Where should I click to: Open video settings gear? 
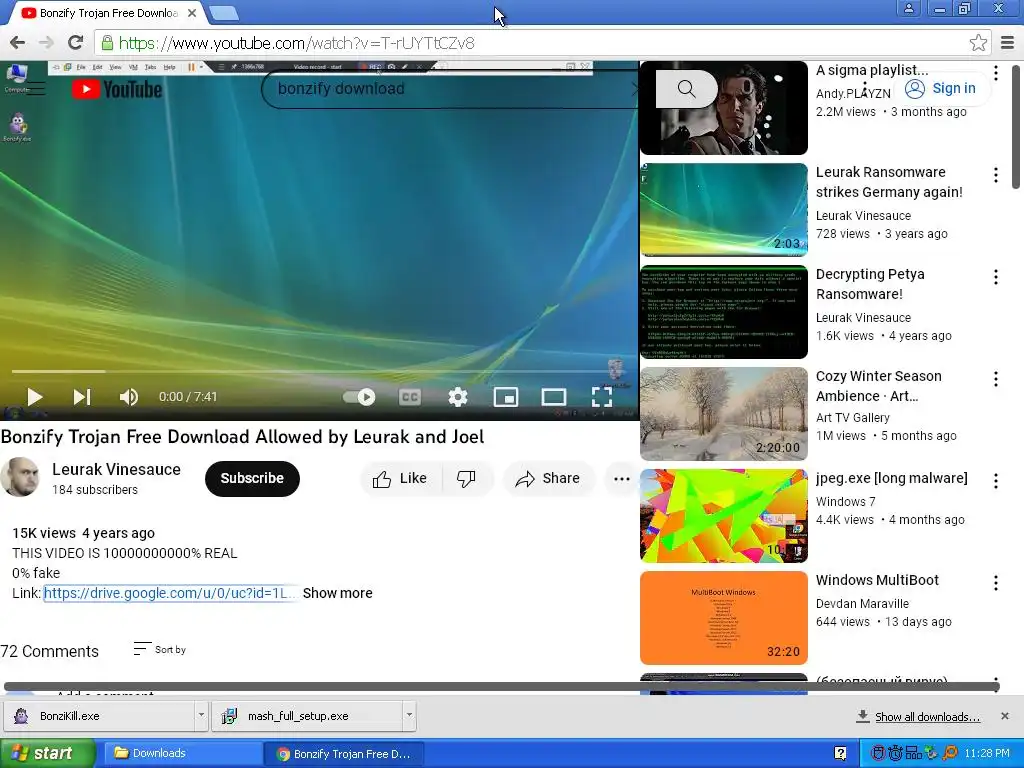pos(458,396)
